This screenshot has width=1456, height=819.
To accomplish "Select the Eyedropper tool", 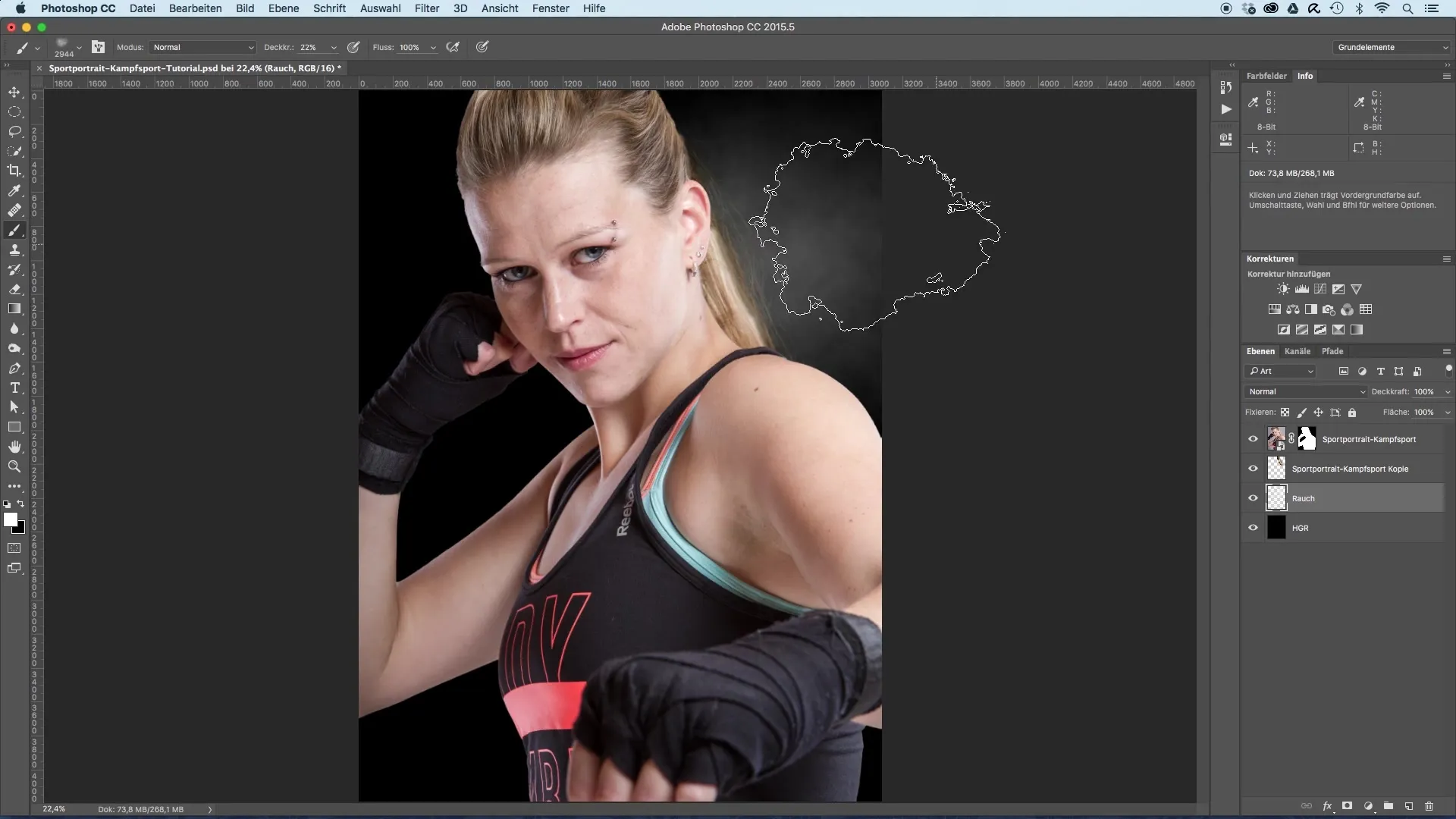I will tap(14, 190).
